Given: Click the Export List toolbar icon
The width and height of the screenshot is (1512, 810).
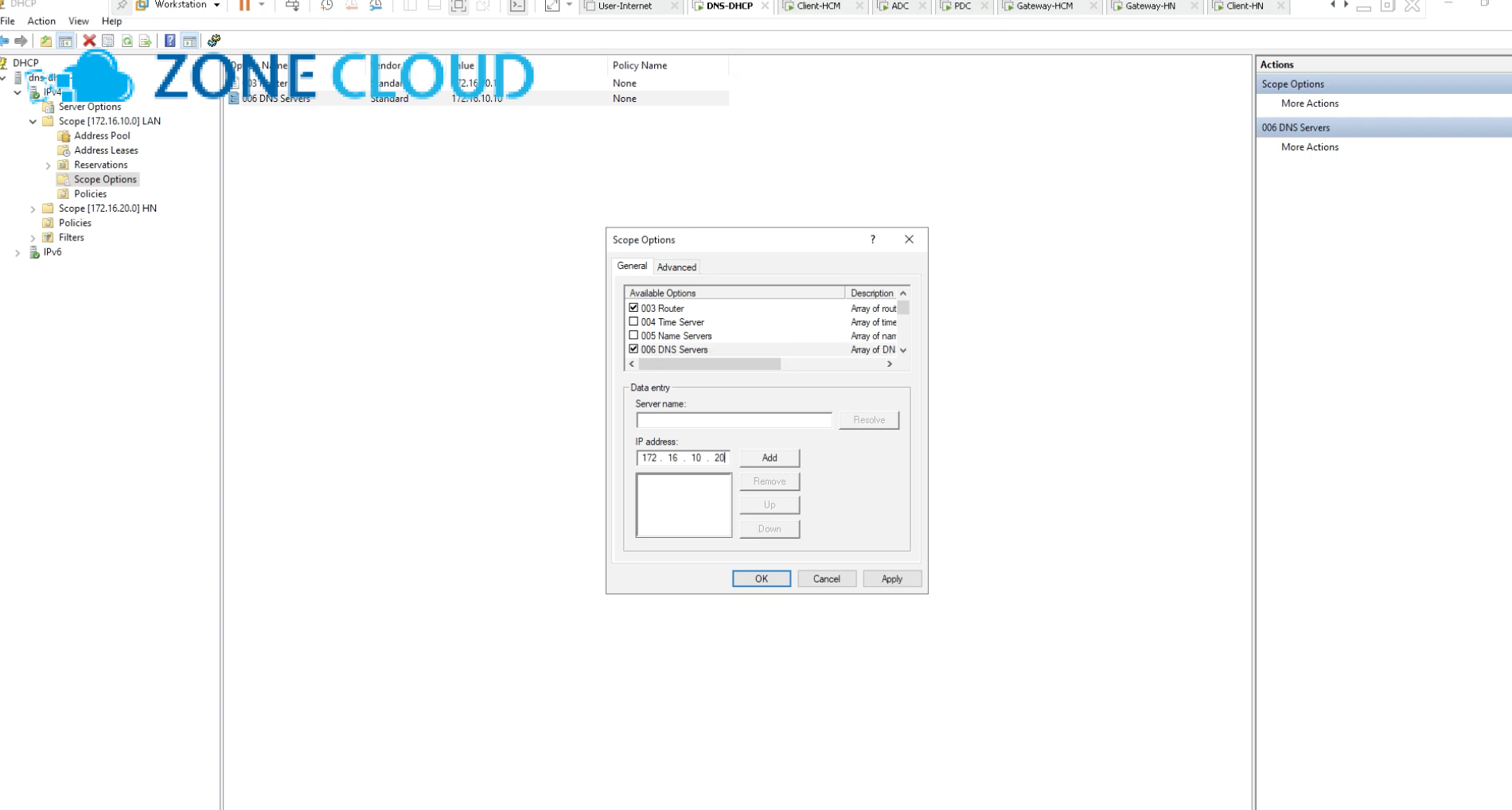Looking at the screenshot, I should 145,41.
